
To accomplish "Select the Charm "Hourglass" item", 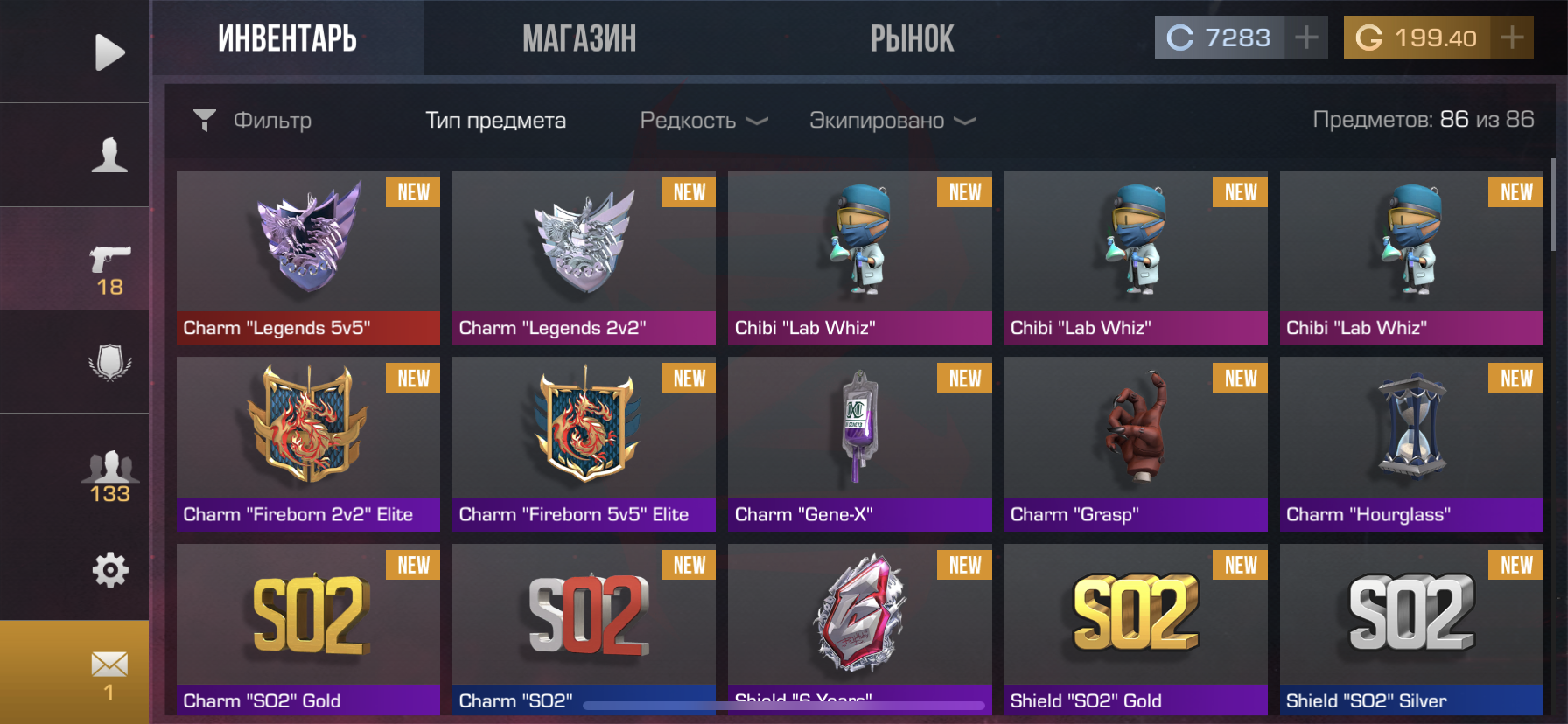I will coord(1411,443).
